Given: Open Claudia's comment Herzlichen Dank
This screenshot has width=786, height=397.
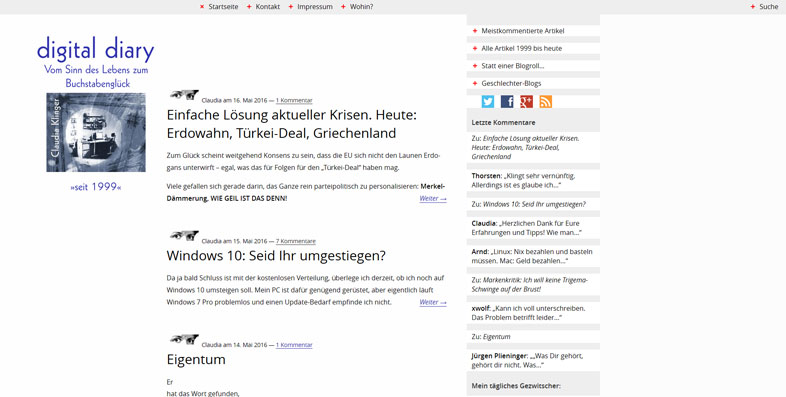Looking at the screenshot, I should pyautogui.click(x=526, y=228).
